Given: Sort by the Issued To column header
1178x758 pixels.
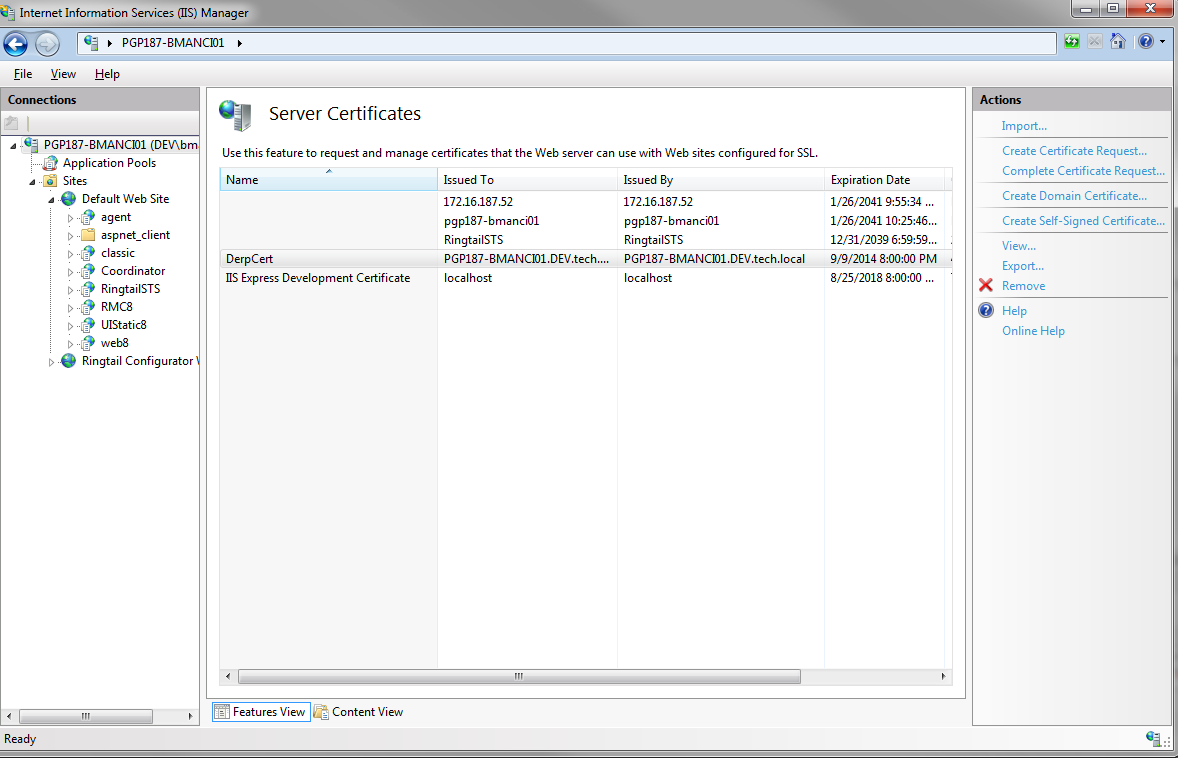Looking at the screenshot, I should click(x=527, y=180).
